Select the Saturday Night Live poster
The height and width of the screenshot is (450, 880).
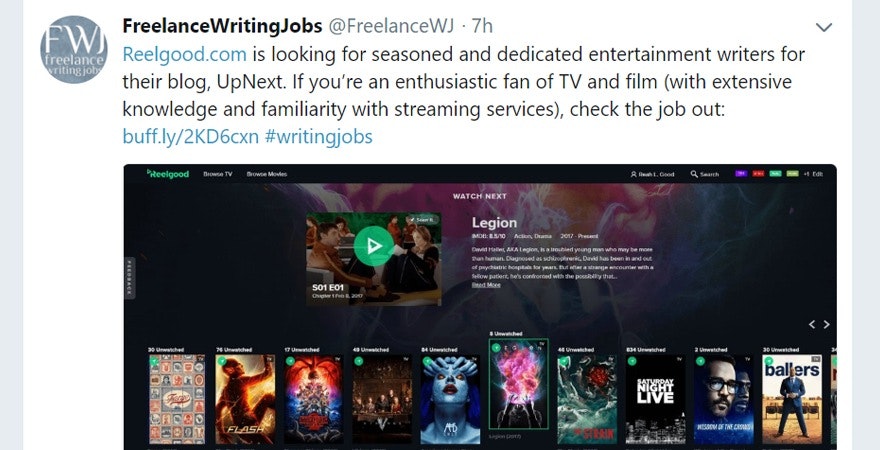(x=656, y=399)
